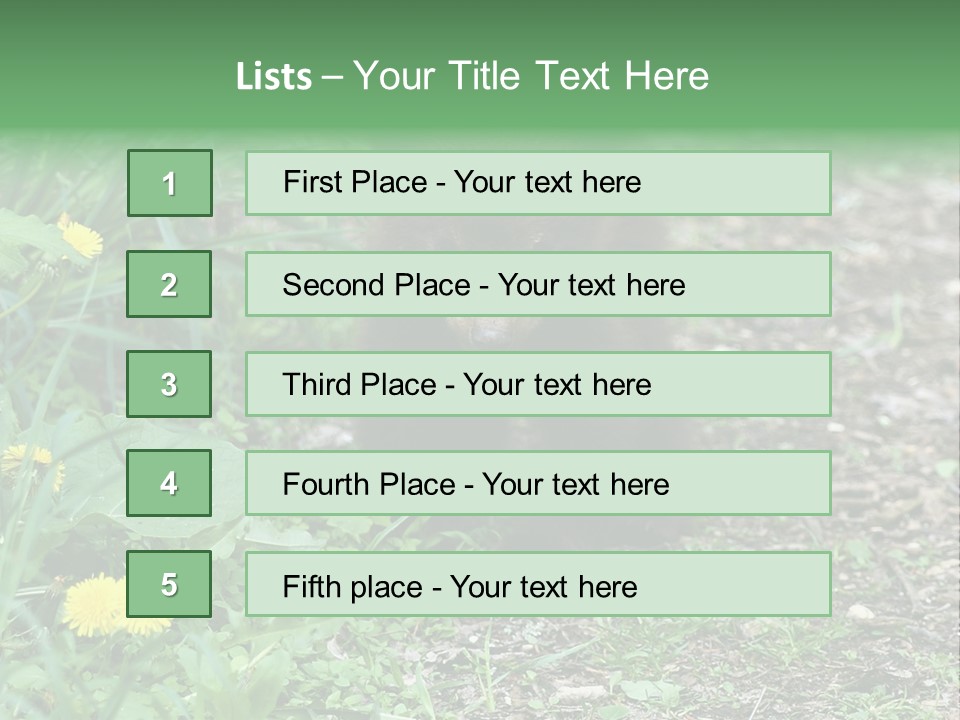Click the 'Fourth Place - Your text here' bar
Image resolution: width=960 pixels, height=720 pixels.
click(538, 483)
